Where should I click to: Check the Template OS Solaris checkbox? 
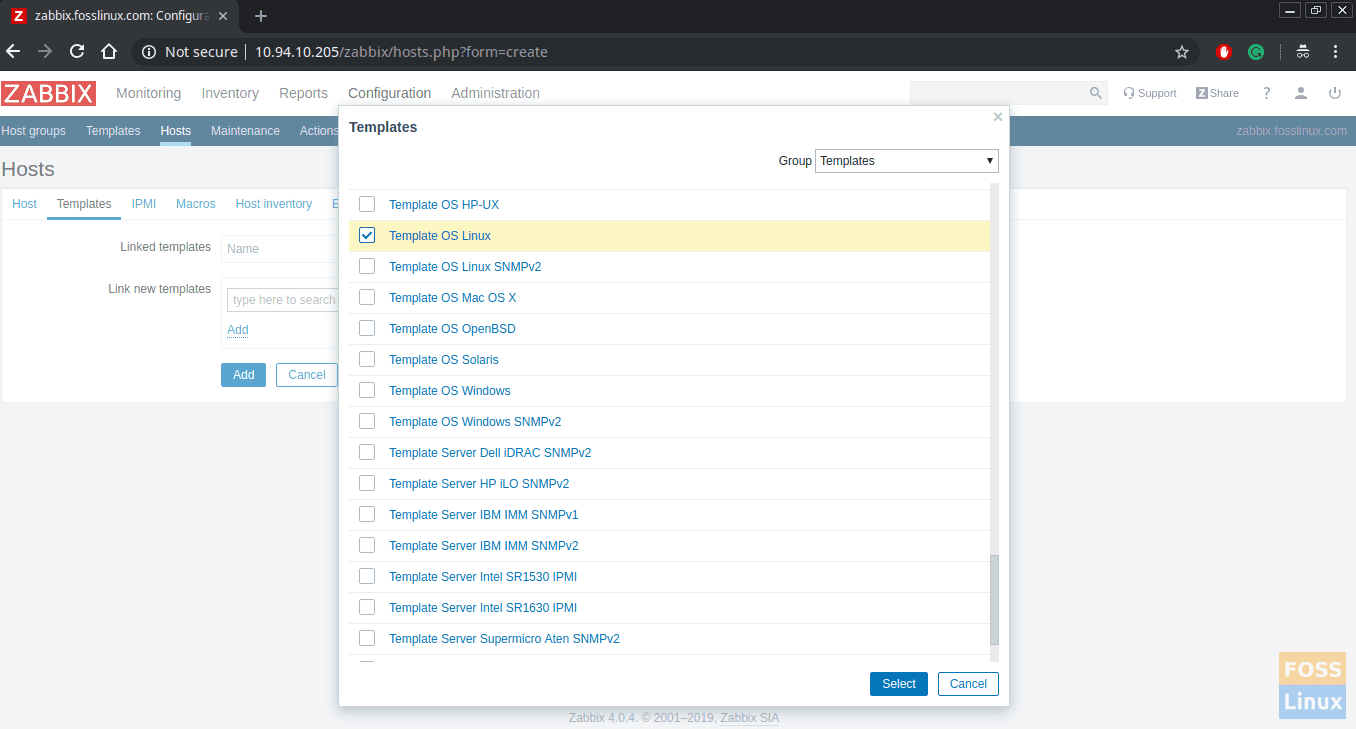tap(367, 359)
